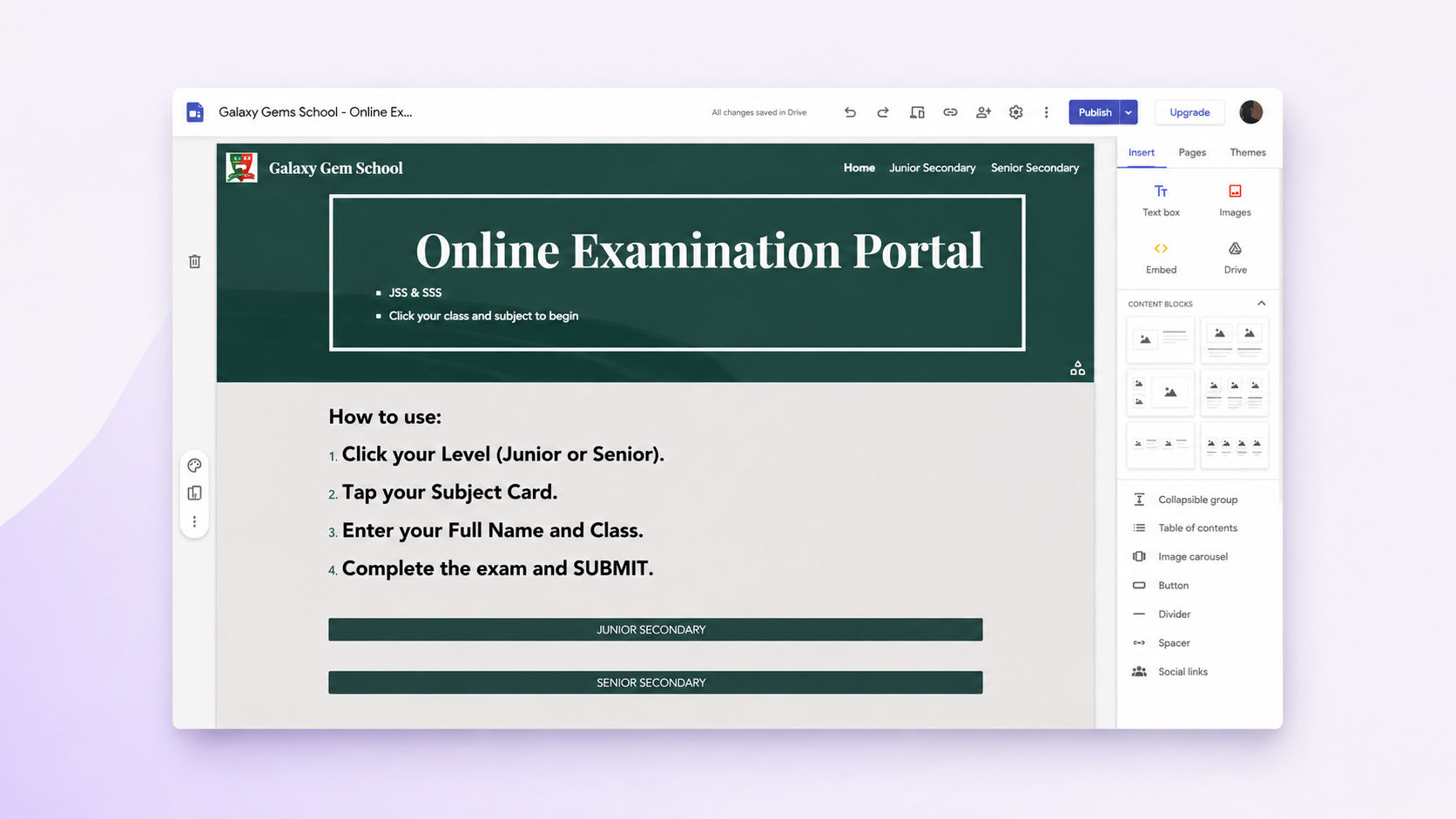1456x819 pixels.
Task: Select content block with two images
Action: (1234, 339)
